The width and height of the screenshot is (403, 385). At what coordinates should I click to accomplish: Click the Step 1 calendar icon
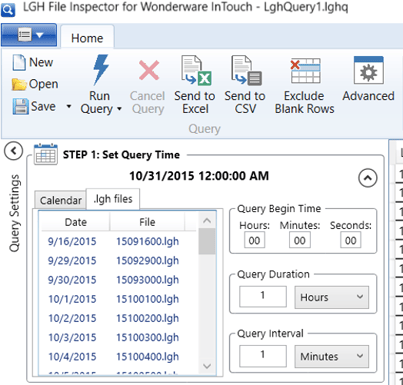pyautogui.click(x=46, y=154)
